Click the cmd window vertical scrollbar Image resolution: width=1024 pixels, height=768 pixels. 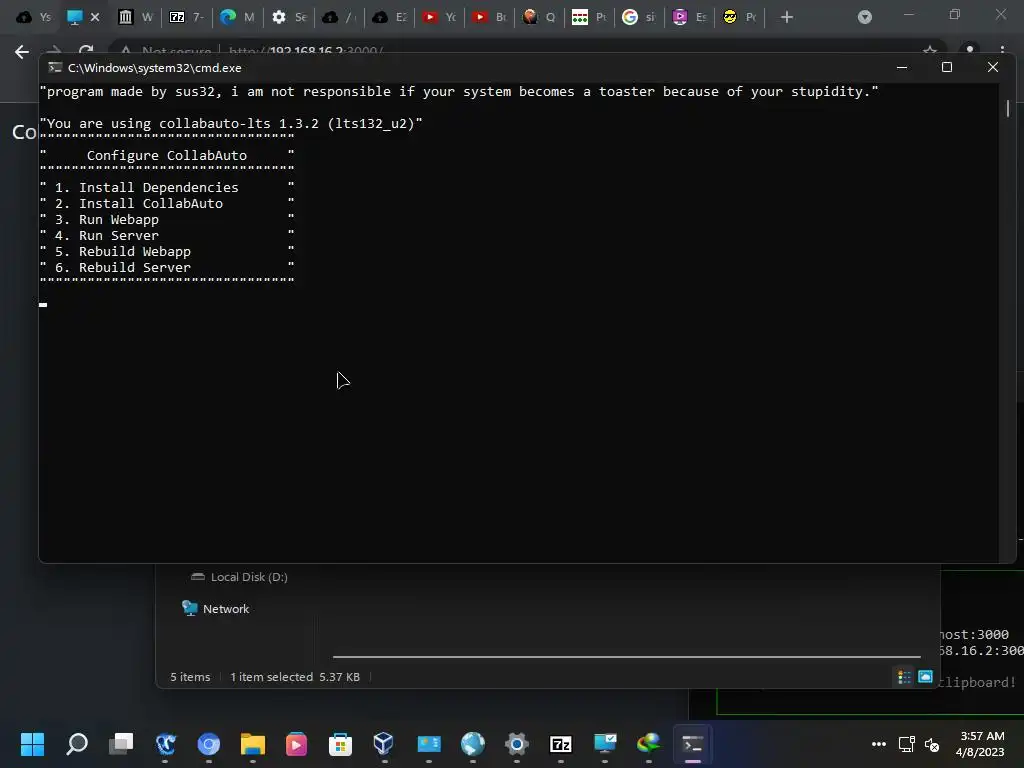1008,108
